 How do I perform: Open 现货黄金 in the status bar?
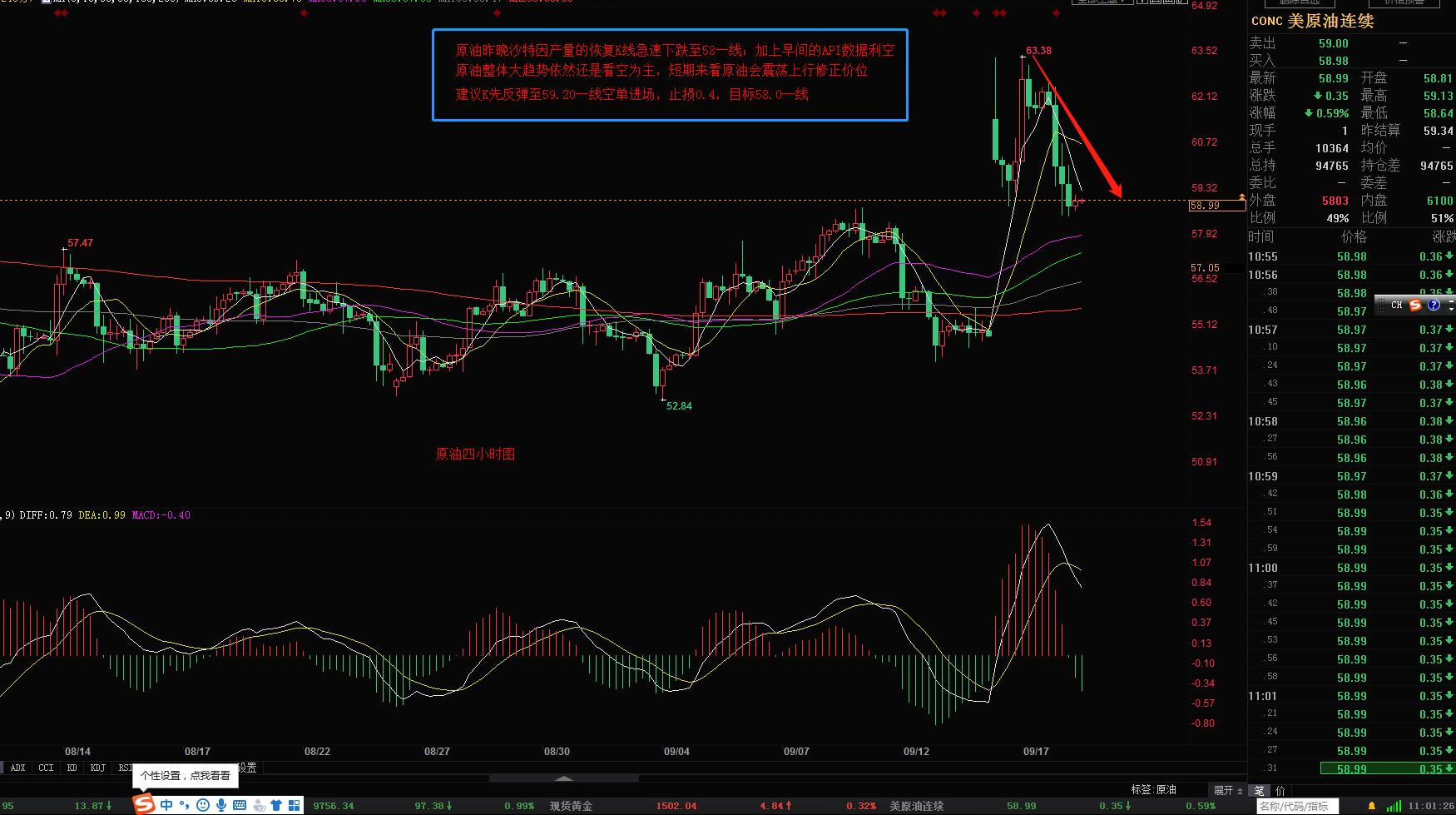point(571,806)
